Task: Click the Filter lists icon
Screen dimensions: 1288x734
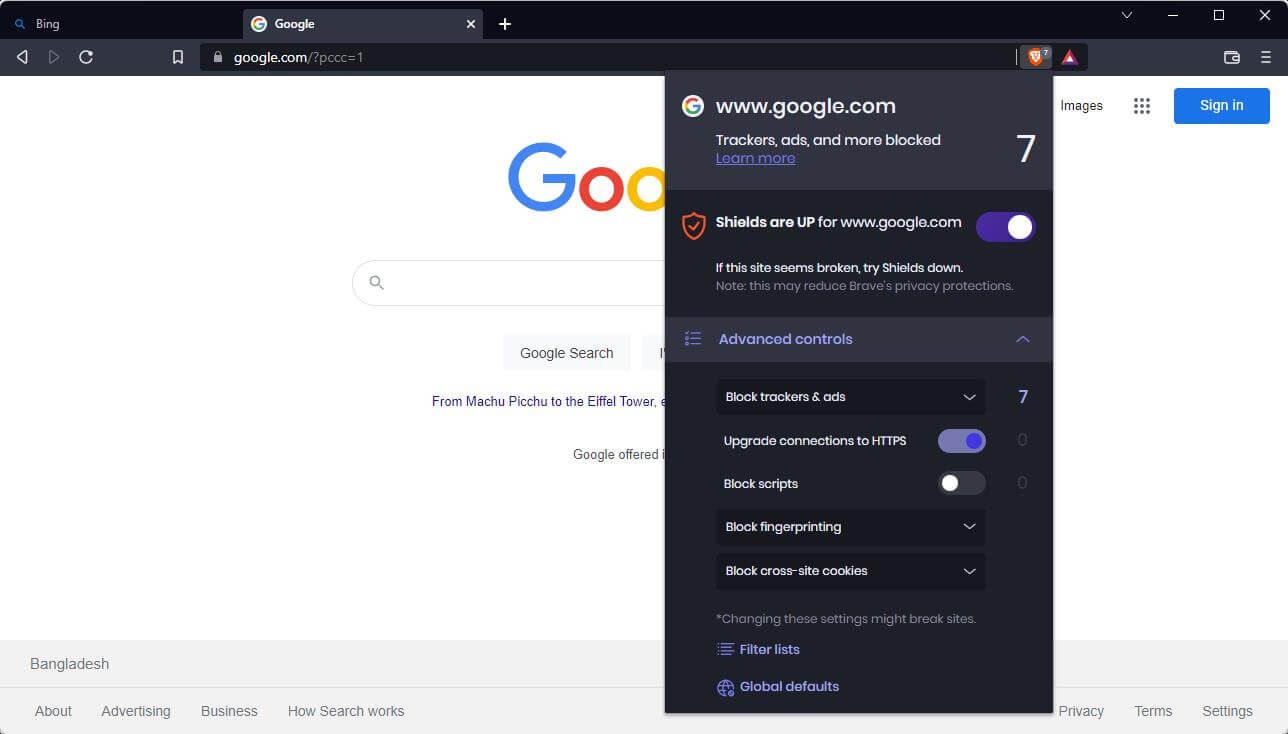Action: [726, 650]
